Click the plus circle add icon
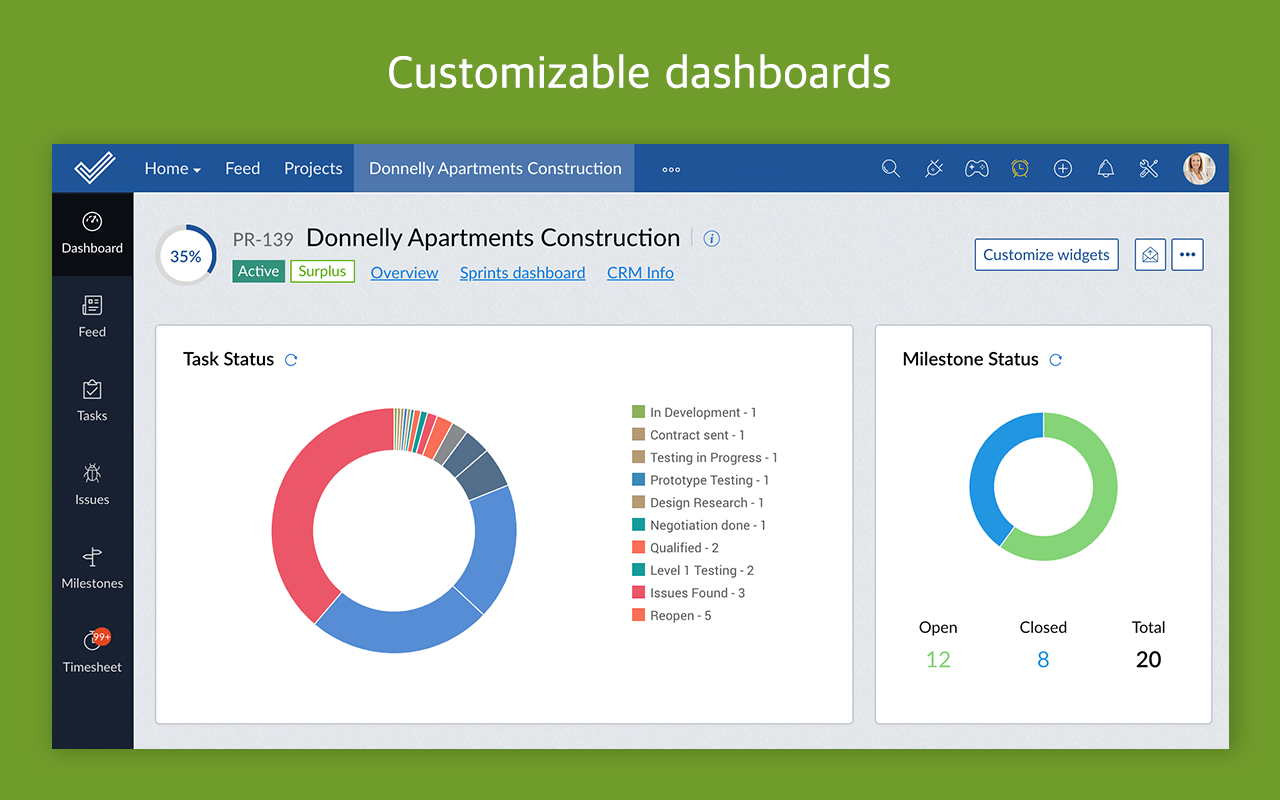 coord(1062,169)
